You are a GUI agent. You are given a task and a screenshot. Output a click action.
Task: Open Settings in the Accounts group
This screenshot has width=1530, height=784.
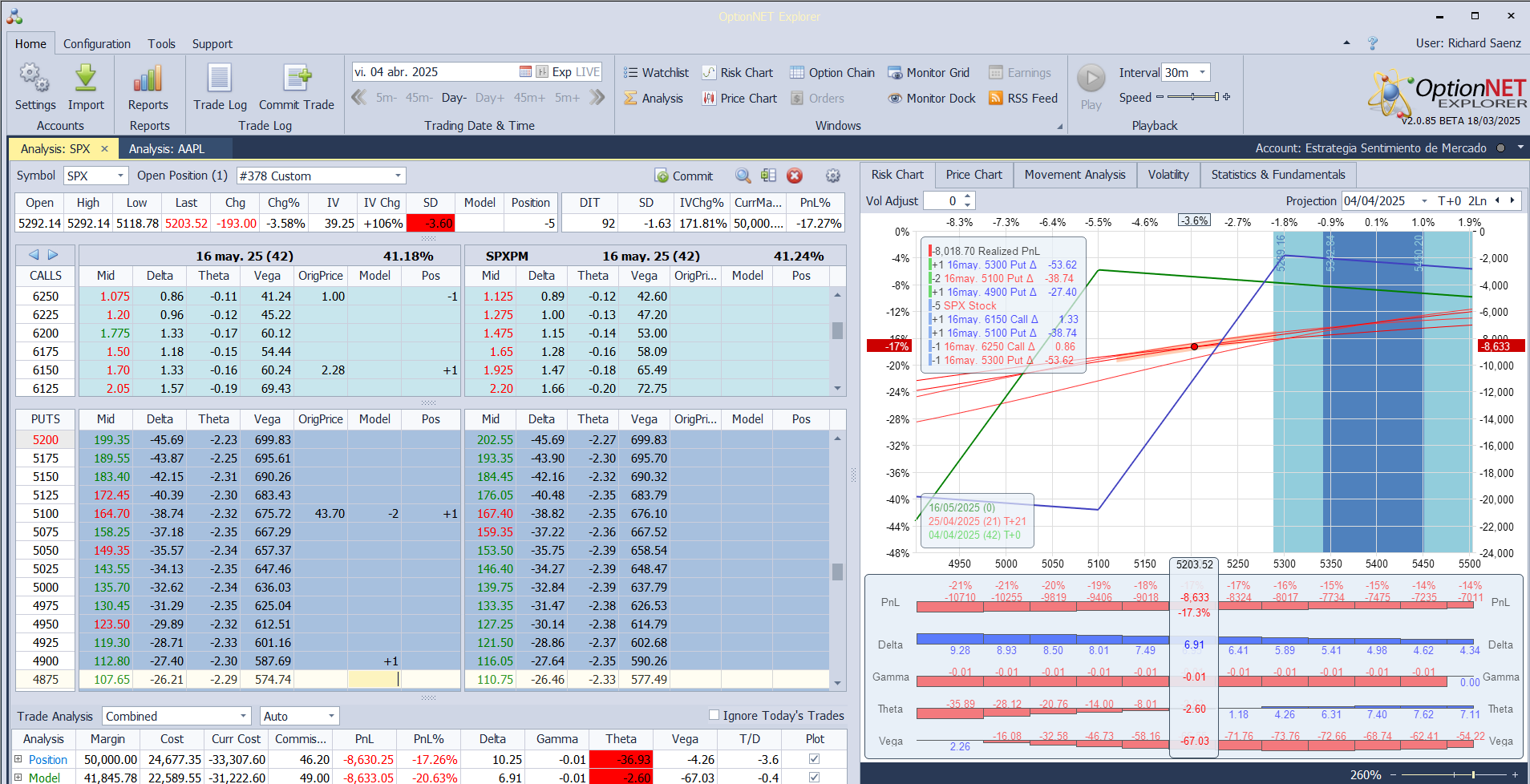tap(34, 87)
